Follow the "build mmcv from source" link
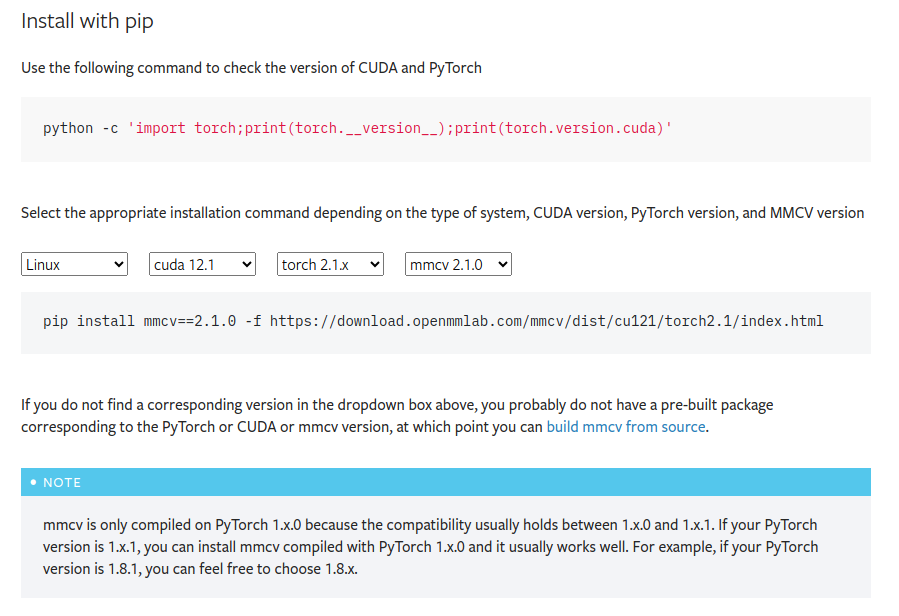This screenshot has height=616, width=899. [x=626, y=427]
